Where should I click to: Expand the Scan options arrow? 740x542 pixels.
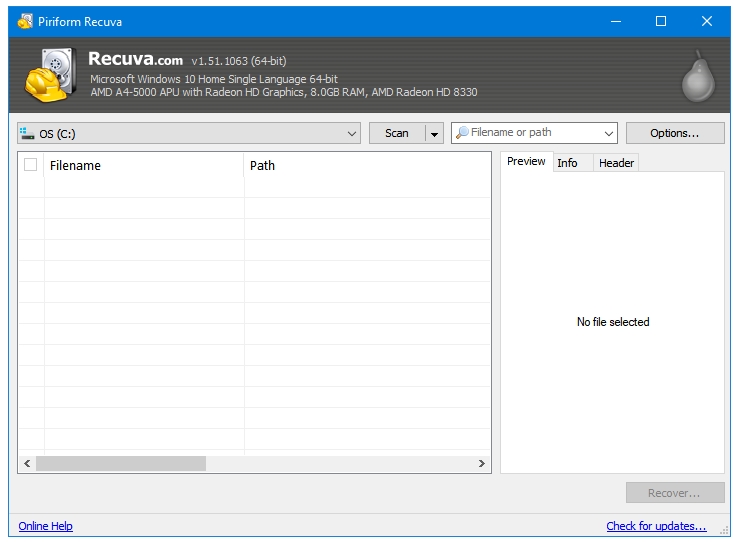click(x=434, y=134)
